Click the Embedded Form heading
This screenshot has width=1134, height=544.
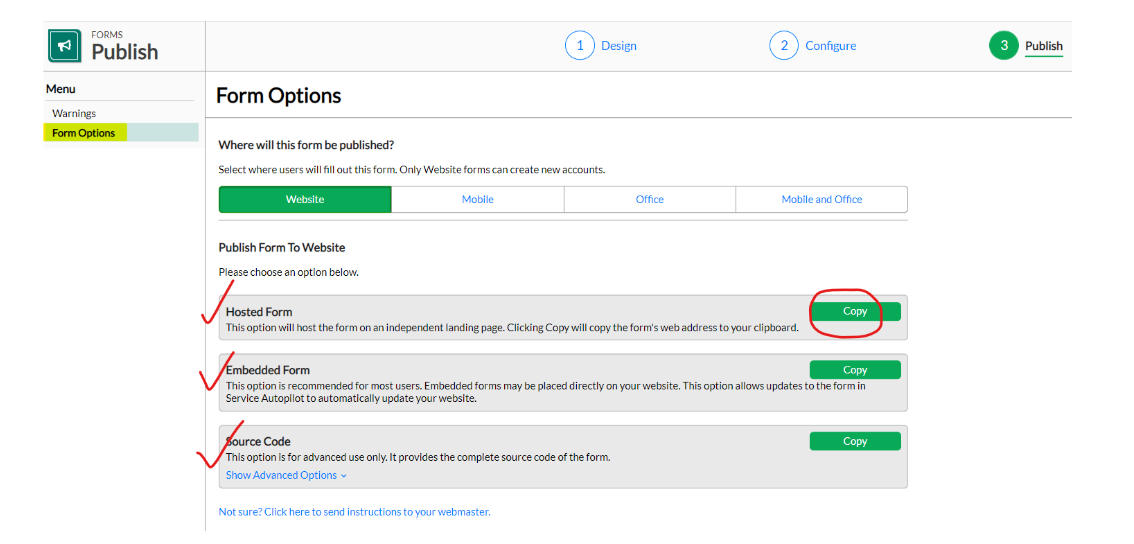[268, 370]
